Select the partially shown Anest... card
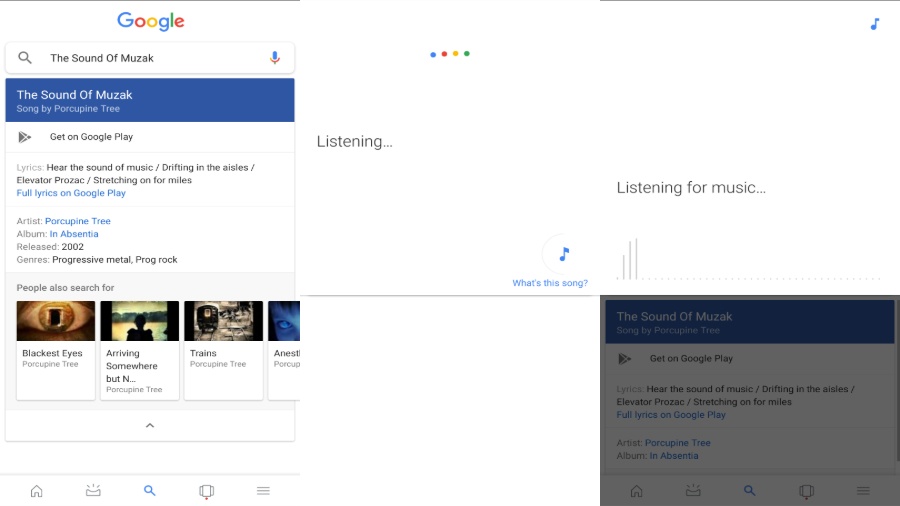900x506 pixels. [x=284, y=350]
